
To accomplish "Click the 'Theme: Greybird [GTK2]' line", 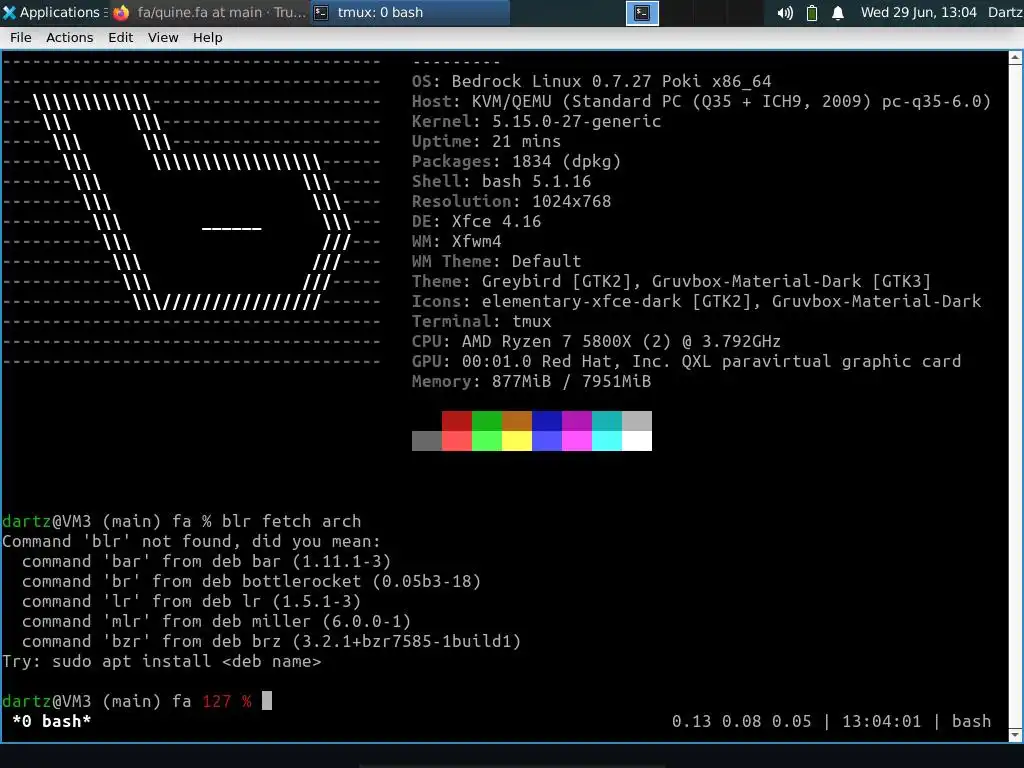I will point(671,281).
